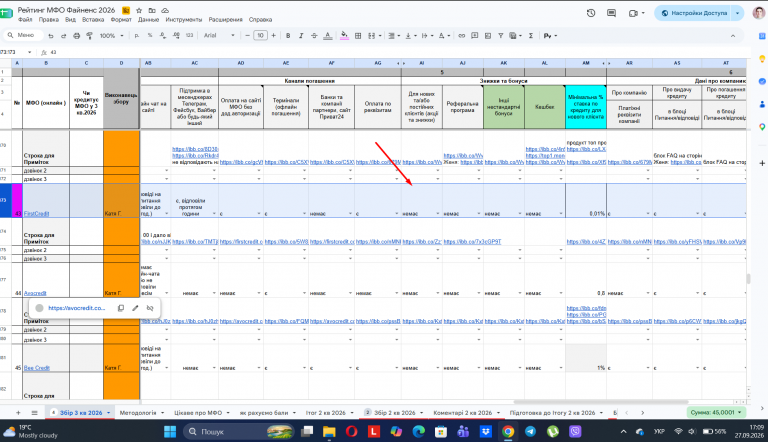Viewport: 768px width, 442px height.
Task: Format cells as percent
Action: [150, 35]
